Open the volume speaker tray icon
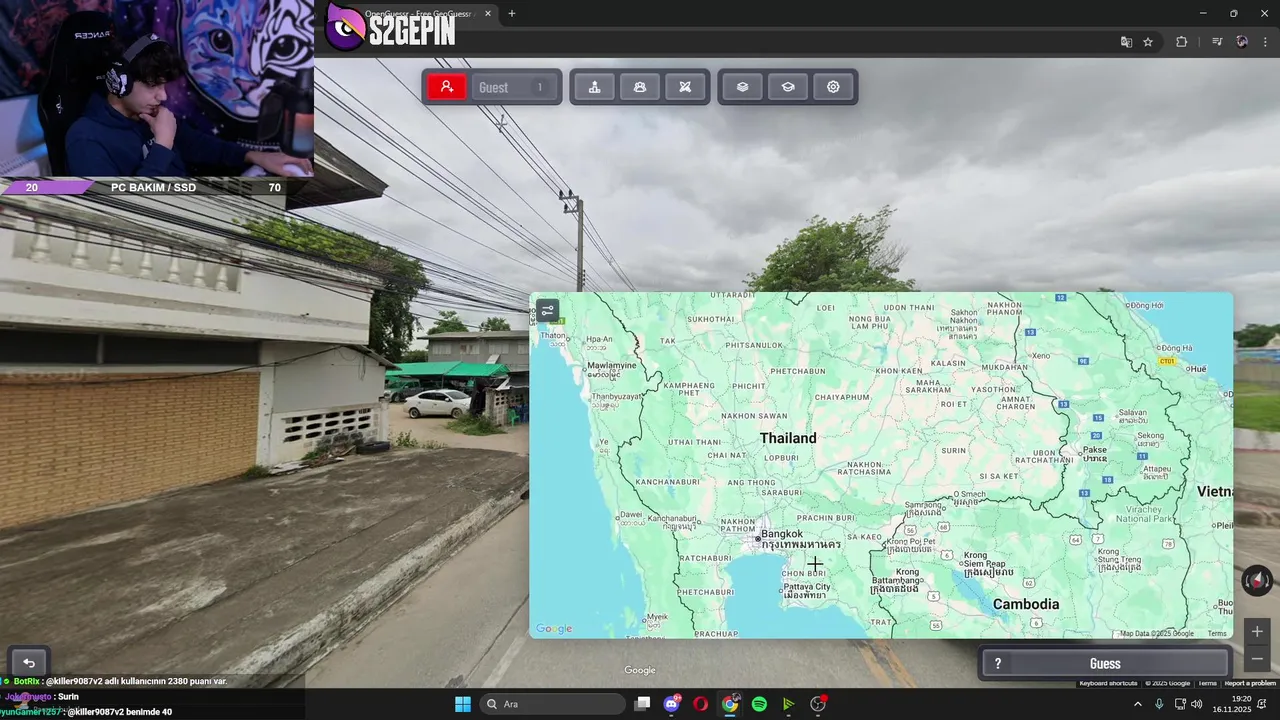Image resolution: width=1280 pixels, height=720 pixels. click(1196, 704)
